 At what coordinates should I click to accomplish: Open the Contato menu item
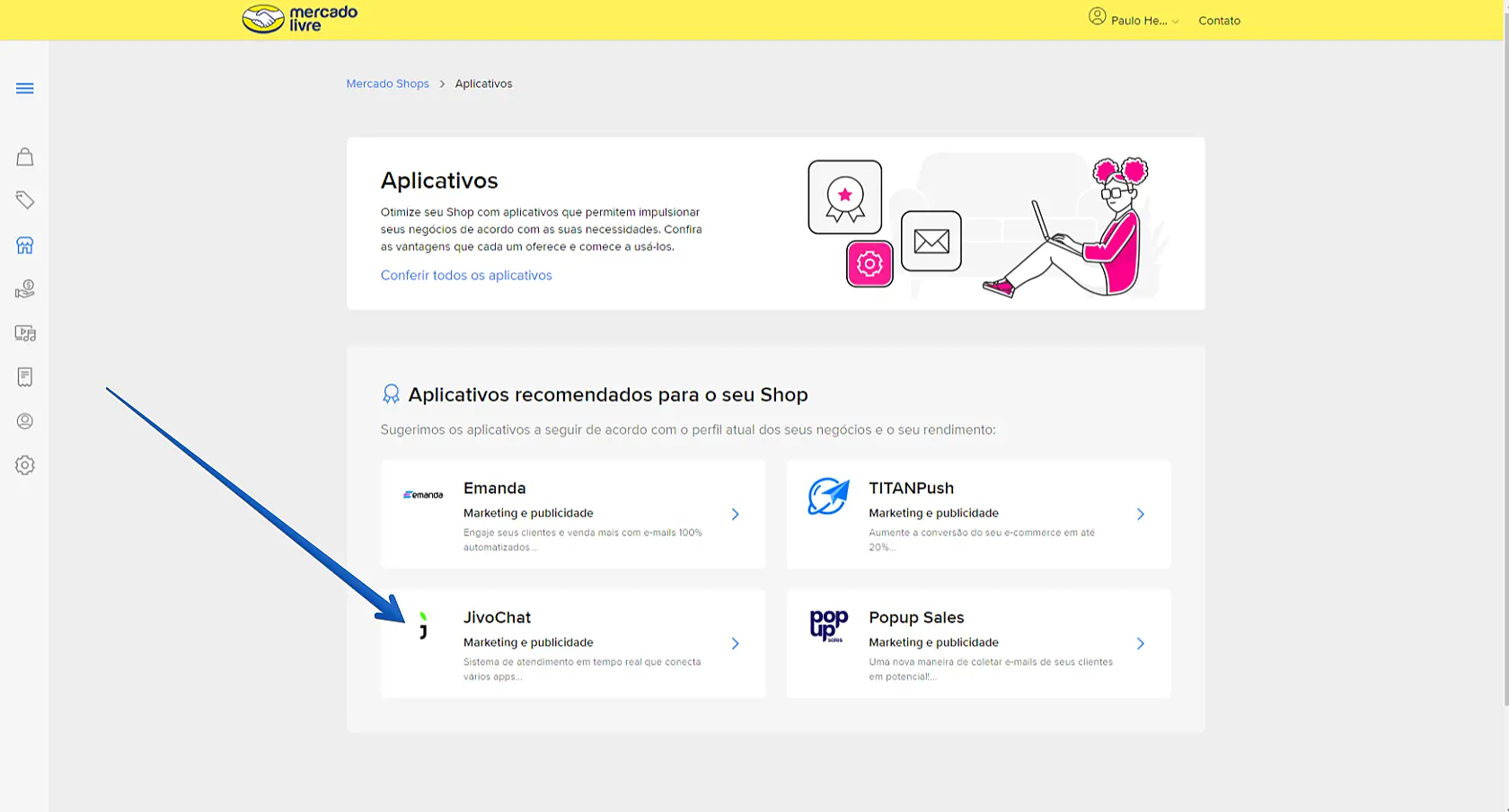point(1219,21)
